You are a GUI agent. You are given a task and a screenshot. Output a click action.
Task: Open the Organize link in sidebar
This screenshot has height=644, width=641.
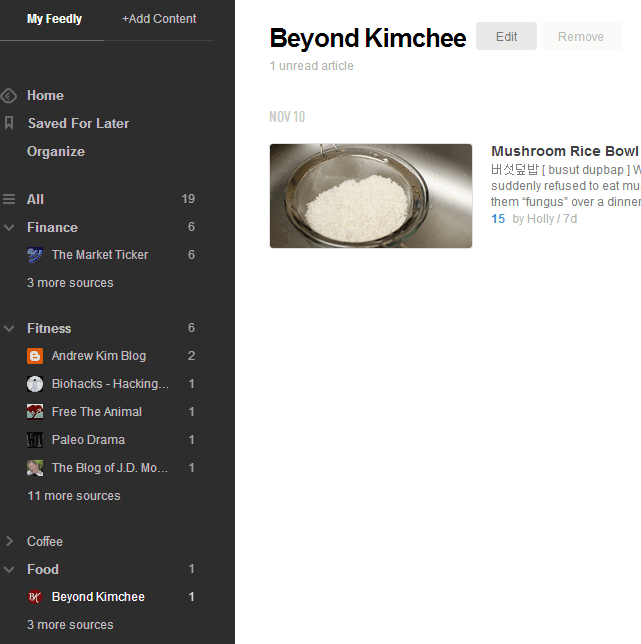tap(56, 152)
